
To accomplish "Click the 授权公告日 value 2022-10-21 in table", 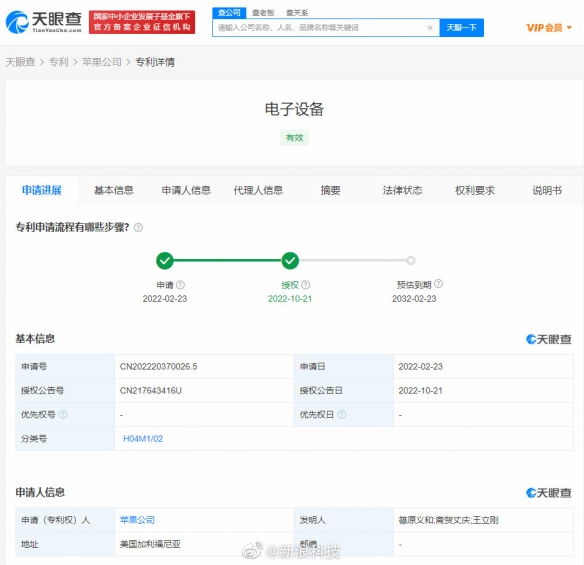I will 420,391.
